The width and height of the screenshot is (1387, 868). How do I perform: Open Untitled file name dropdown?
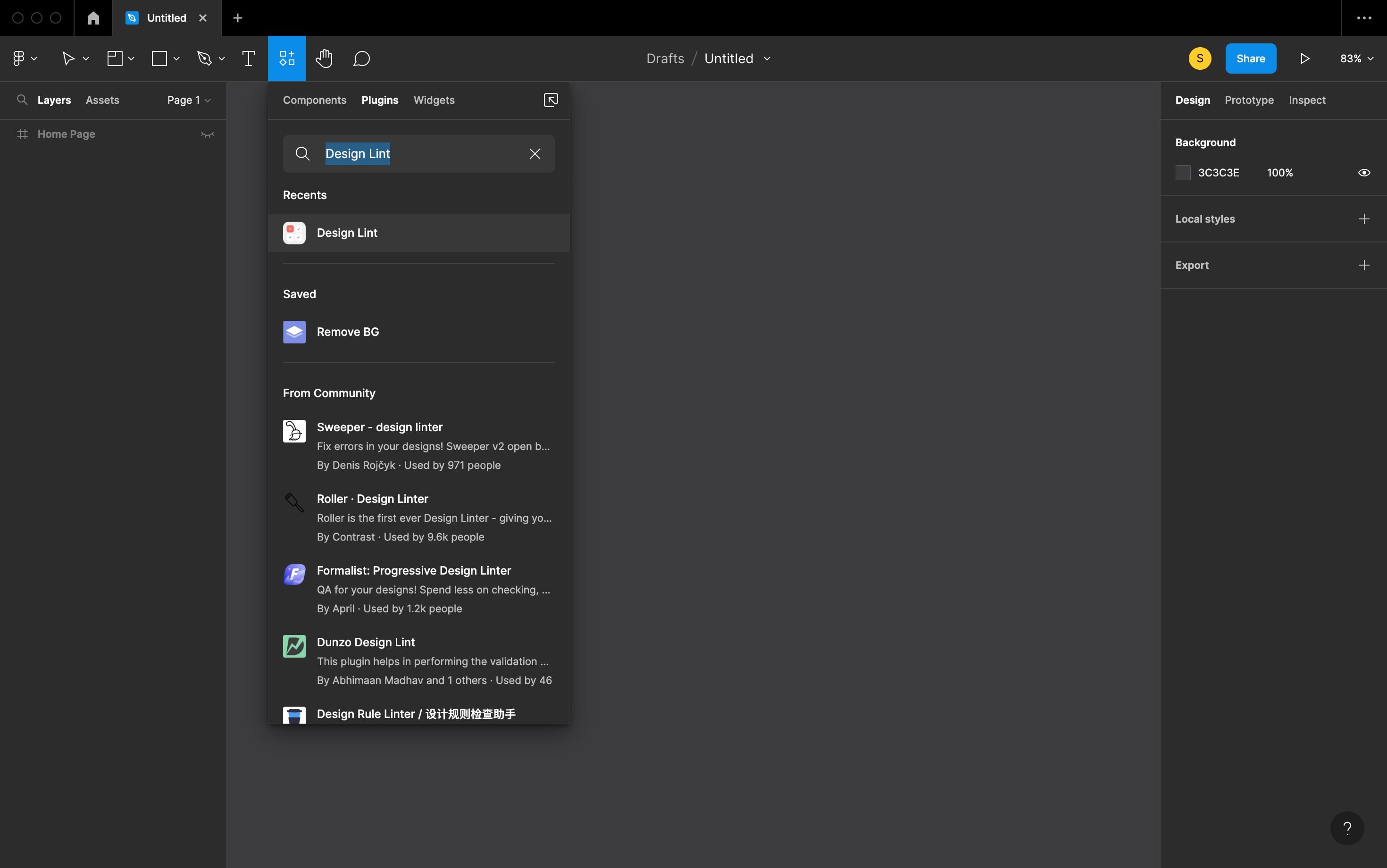(767, 58)
